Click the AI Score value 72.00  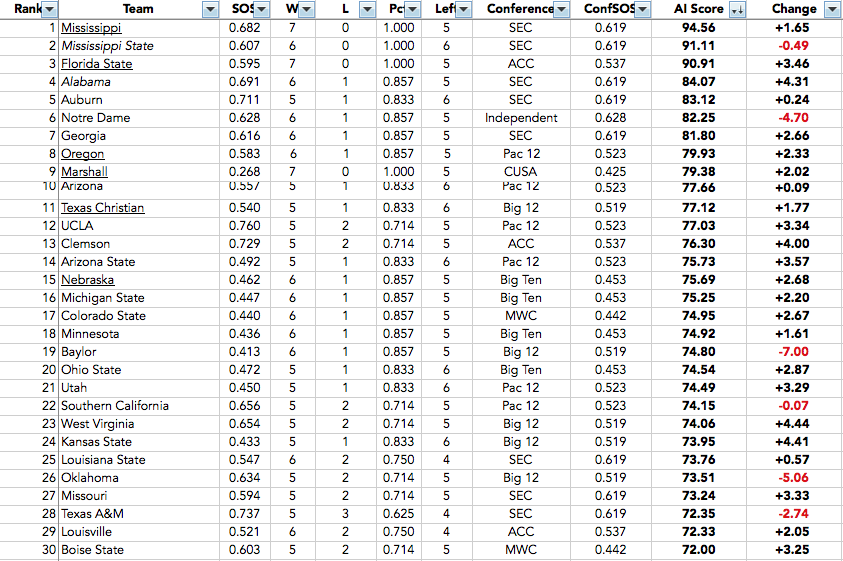pyautogui.click(x=698, y=550)
